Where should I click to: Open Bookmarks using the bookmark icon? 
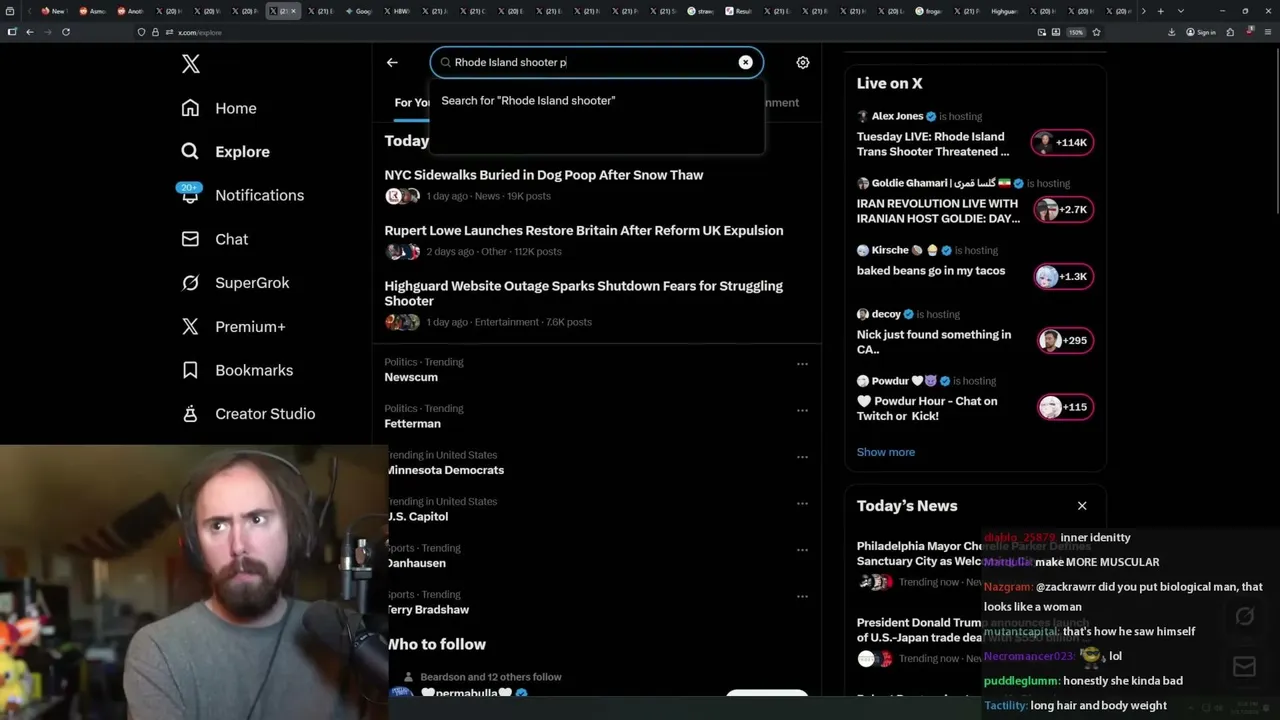click(x=190, y=370)
